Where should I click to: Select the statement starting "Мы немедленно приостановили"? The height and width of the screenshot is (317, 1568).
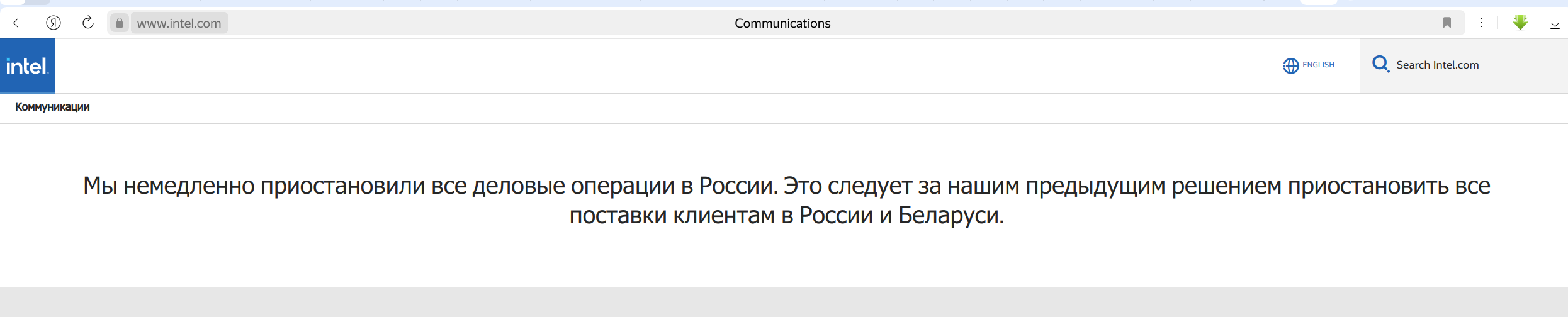pos(786,201)
